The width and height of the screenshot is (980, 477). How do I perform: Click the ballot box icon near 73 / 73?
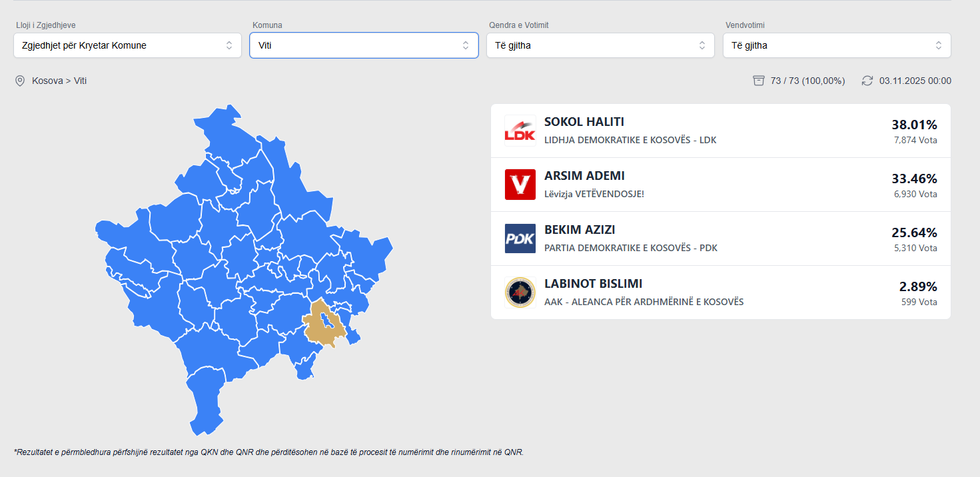[759, 80]
